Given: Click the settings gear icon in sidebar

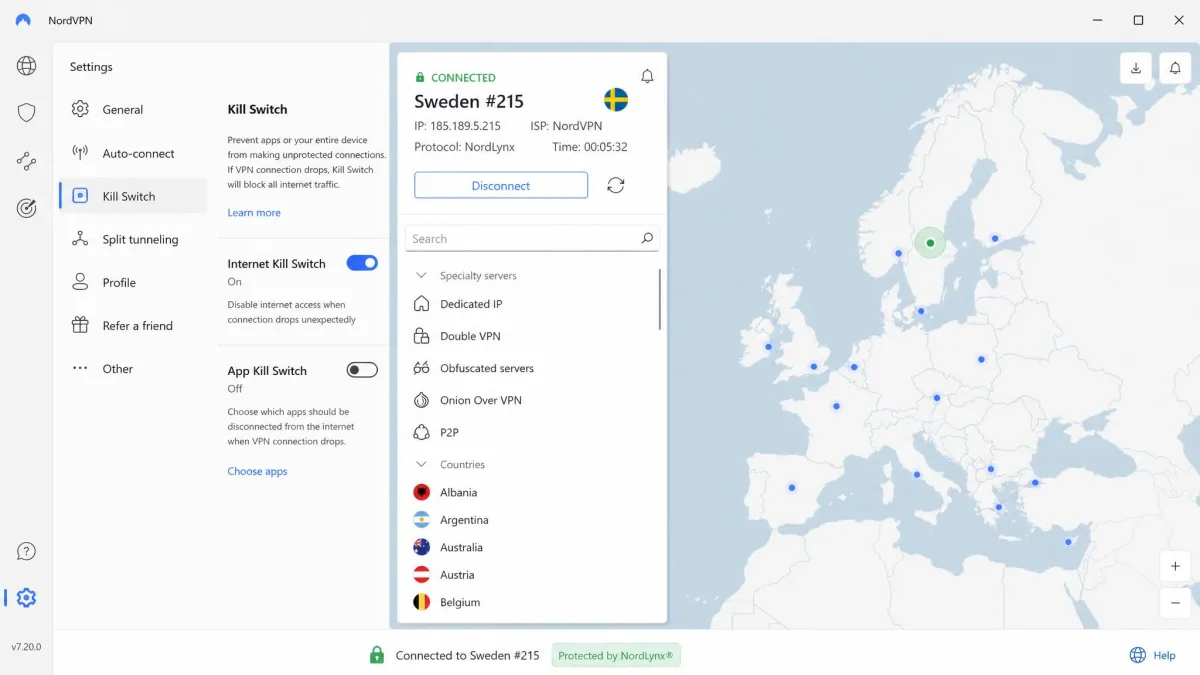Looking at the screenshot, I should click(27, 598).
